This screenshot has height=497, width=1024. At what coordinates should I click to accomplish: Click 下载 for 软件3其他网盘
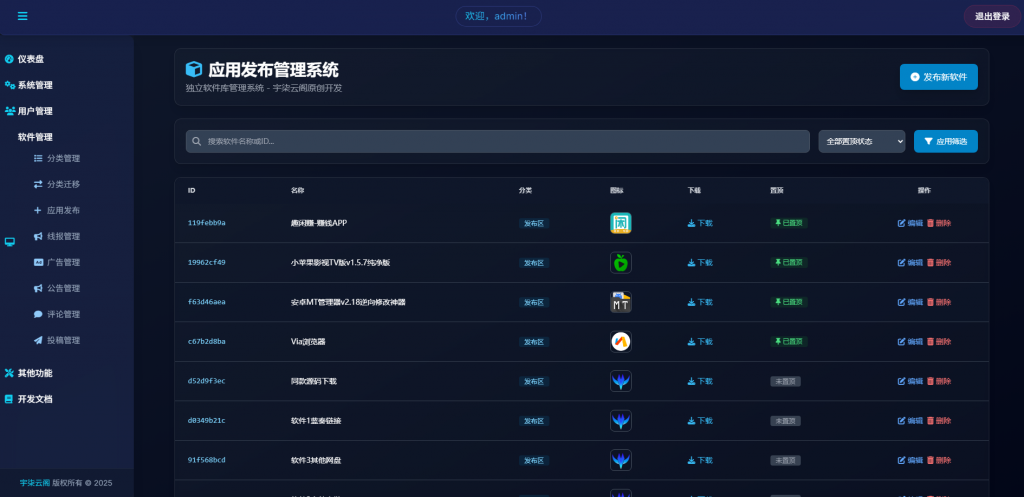tap(700, 460)
